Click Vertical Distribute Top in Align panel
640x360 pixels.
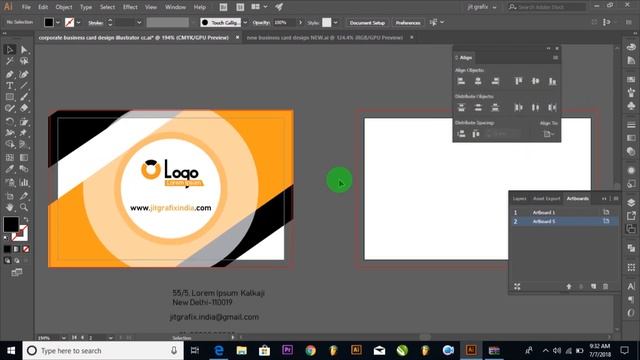[461, 108]
